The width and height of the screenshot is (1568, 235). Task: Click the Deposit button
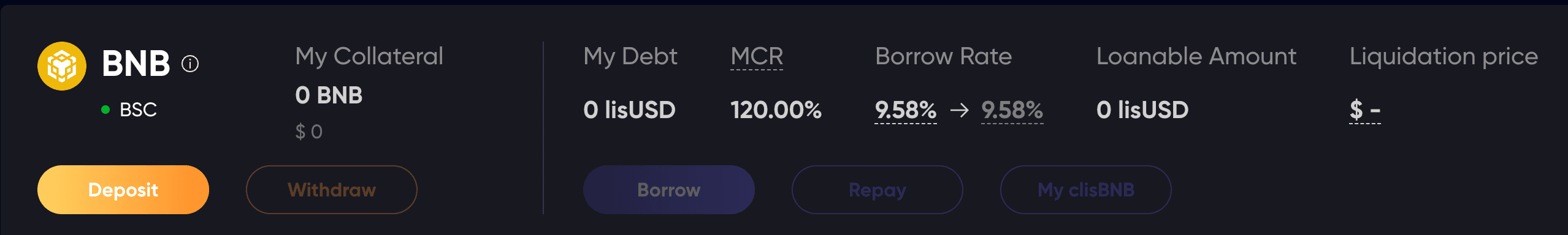pyautogui.click(x=123, y=190)
